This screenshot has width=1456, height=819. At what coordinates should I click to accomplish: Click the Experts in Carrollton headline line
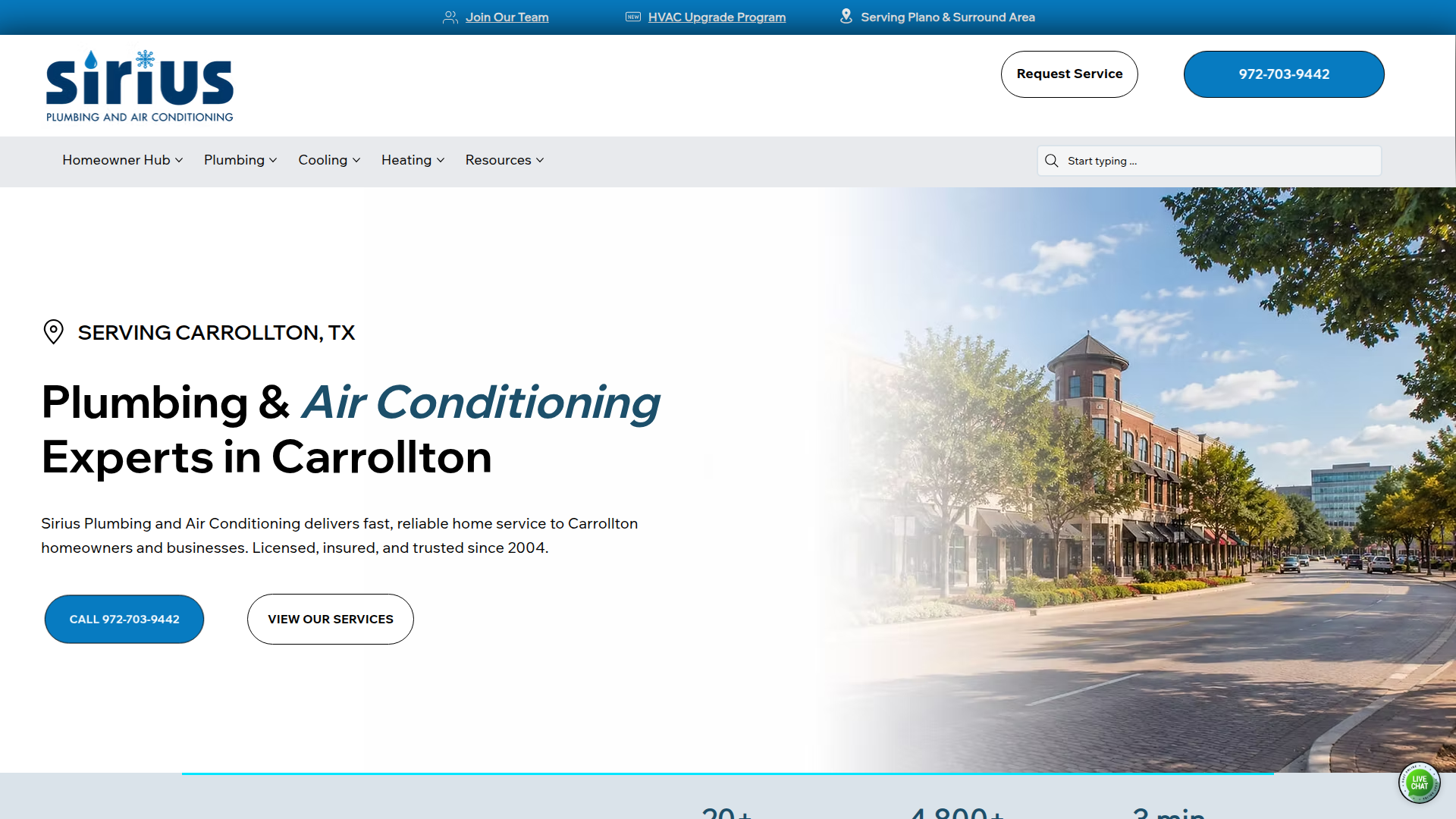[x=266, y=457]
